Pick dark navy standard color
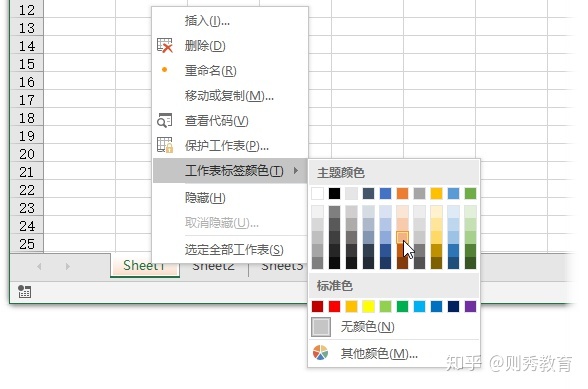The height and width of the screenshot is (389, 588). click(x=453, y=306)
